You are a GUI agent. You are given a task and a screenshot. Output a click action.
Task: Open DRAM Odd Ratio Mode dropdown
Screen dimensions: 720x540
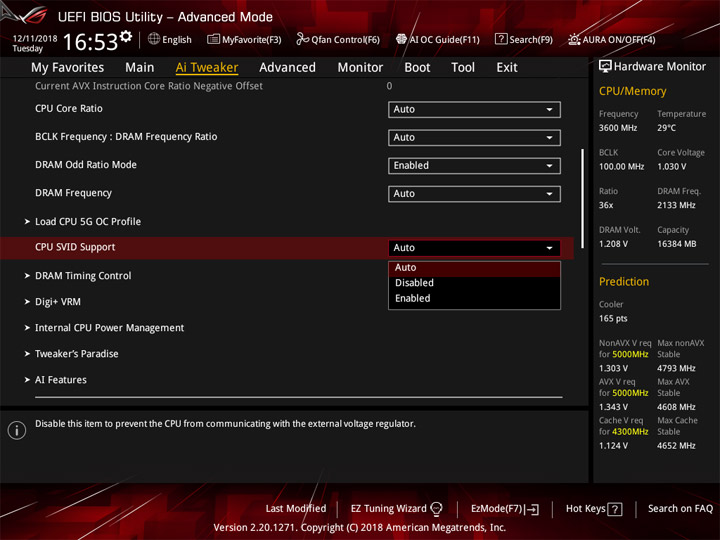click(x=474, y=165)
